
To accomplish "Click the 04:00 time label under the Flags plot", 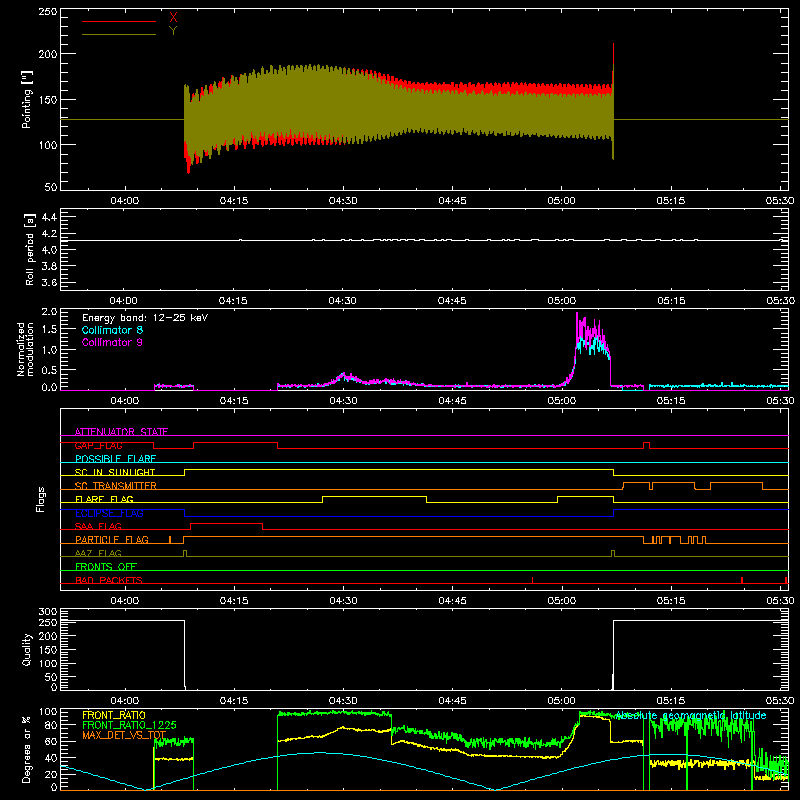I will [x=125, y=601].
